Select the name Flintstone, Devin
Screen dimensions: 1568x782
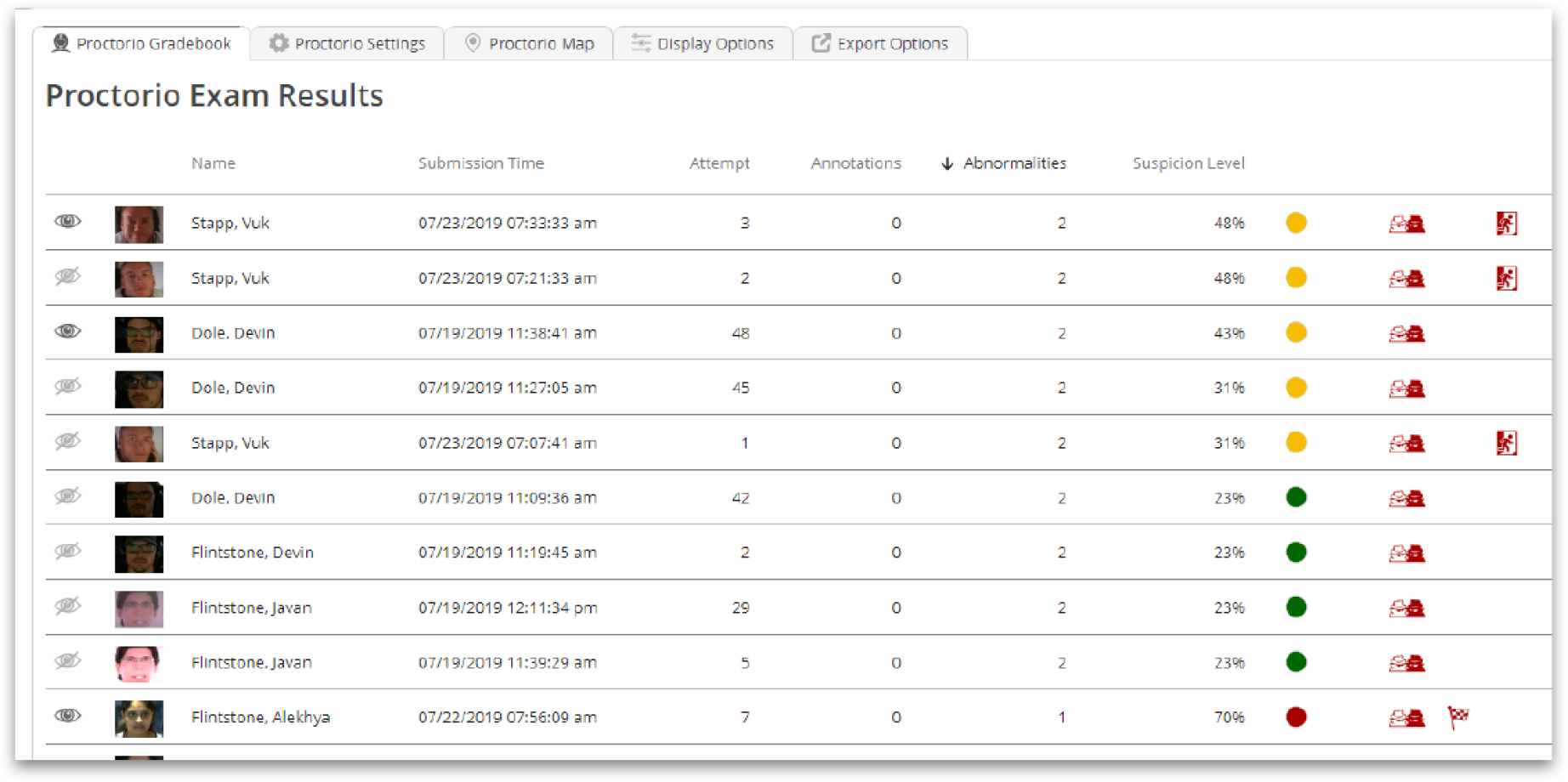pyautogui.click(x=253, y=552)
